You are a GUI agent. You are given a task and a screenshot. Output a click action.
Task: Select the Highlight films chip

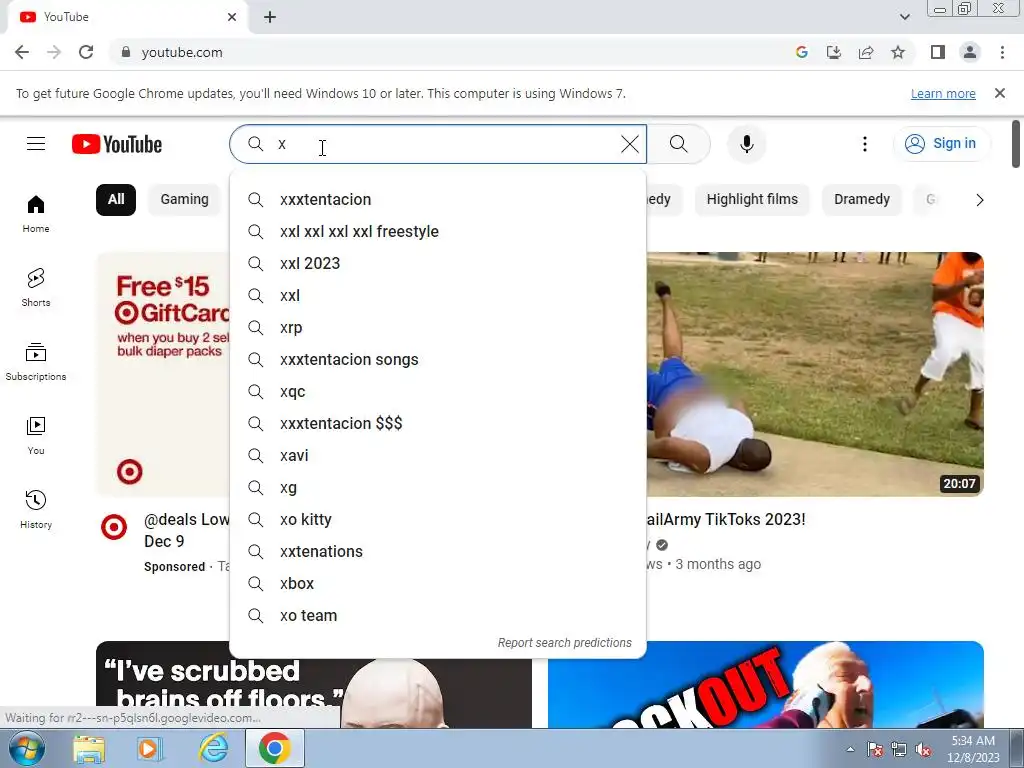(x=752, y=199)
